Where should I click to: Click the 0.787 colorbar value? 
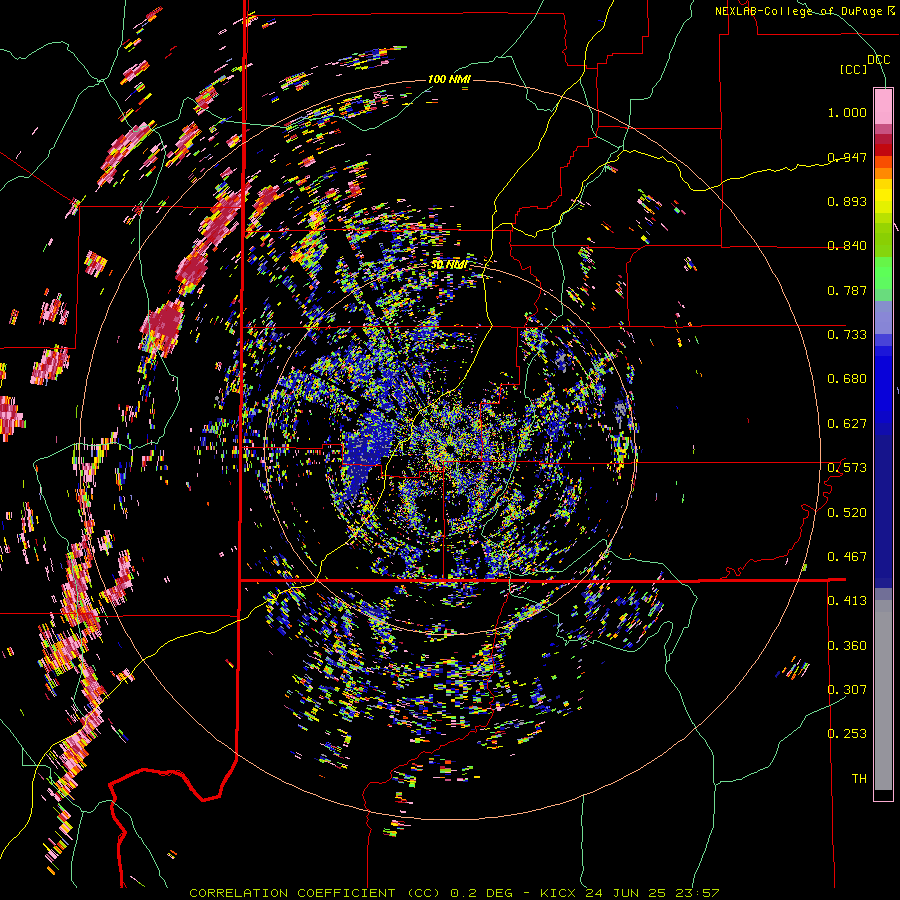[847, 290]
